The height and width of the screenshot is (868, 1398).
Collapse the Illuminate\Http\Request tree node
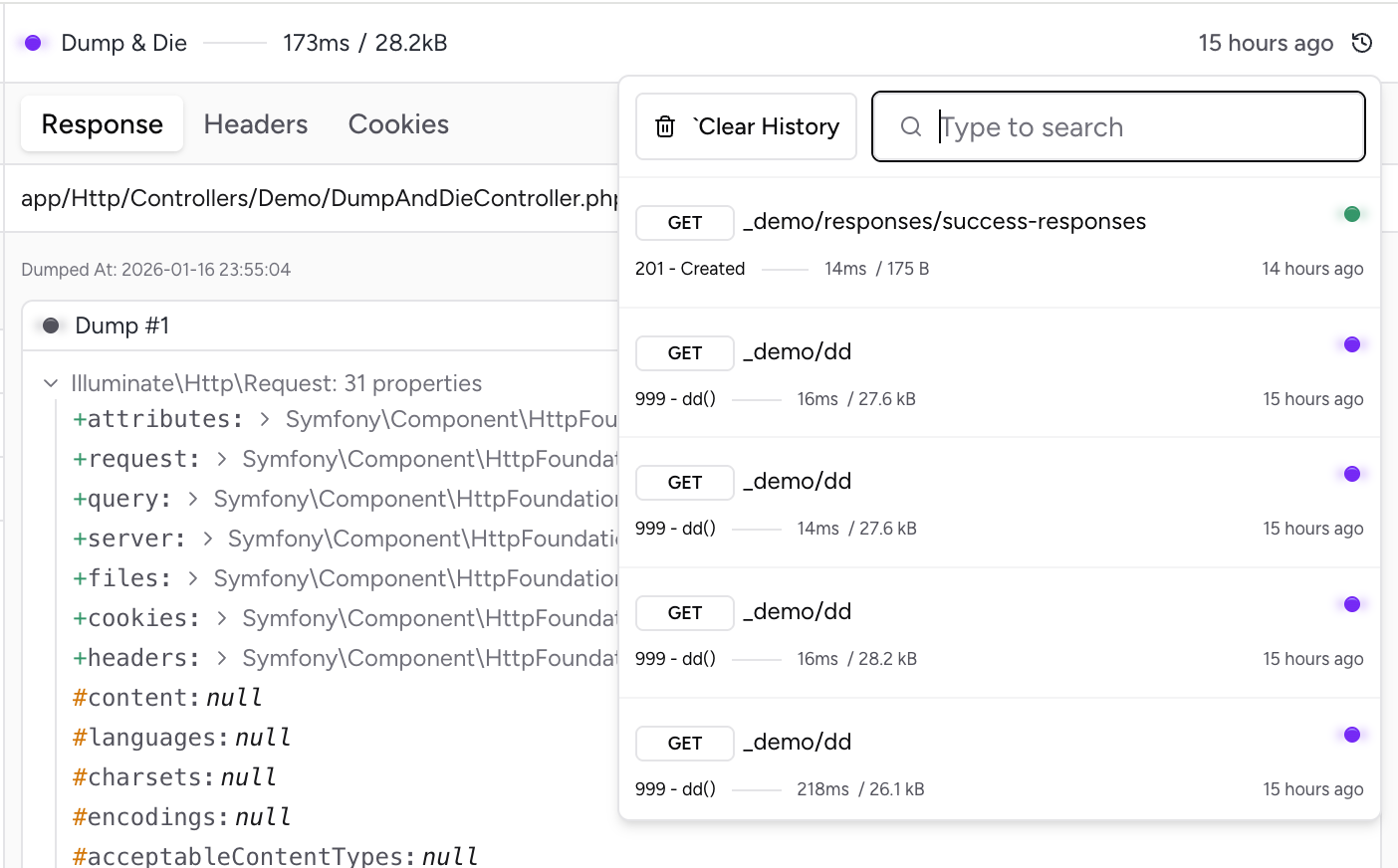pyautogui.click(x=51, y=383)
